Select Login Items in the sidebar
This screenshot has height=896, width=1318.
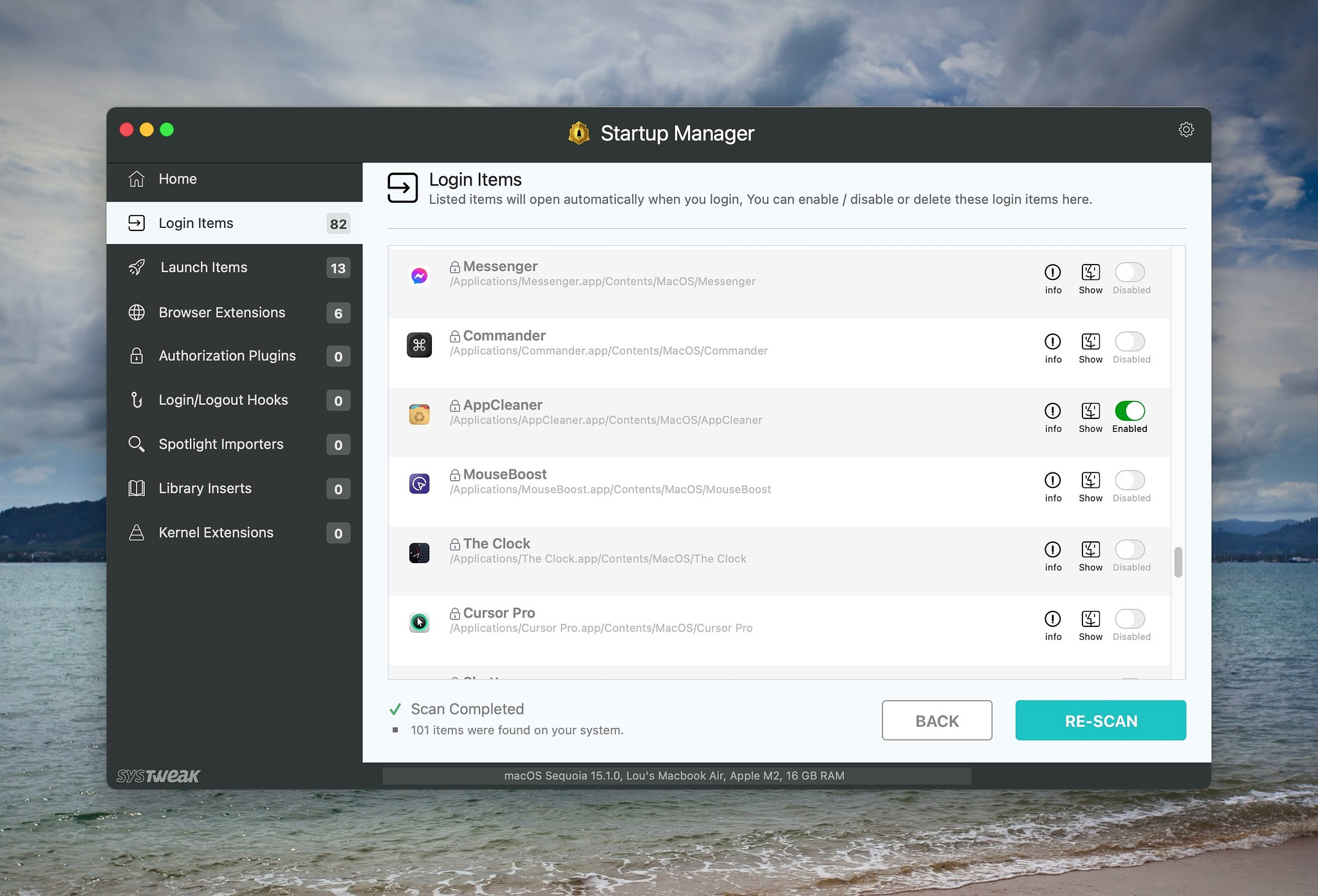234,223
